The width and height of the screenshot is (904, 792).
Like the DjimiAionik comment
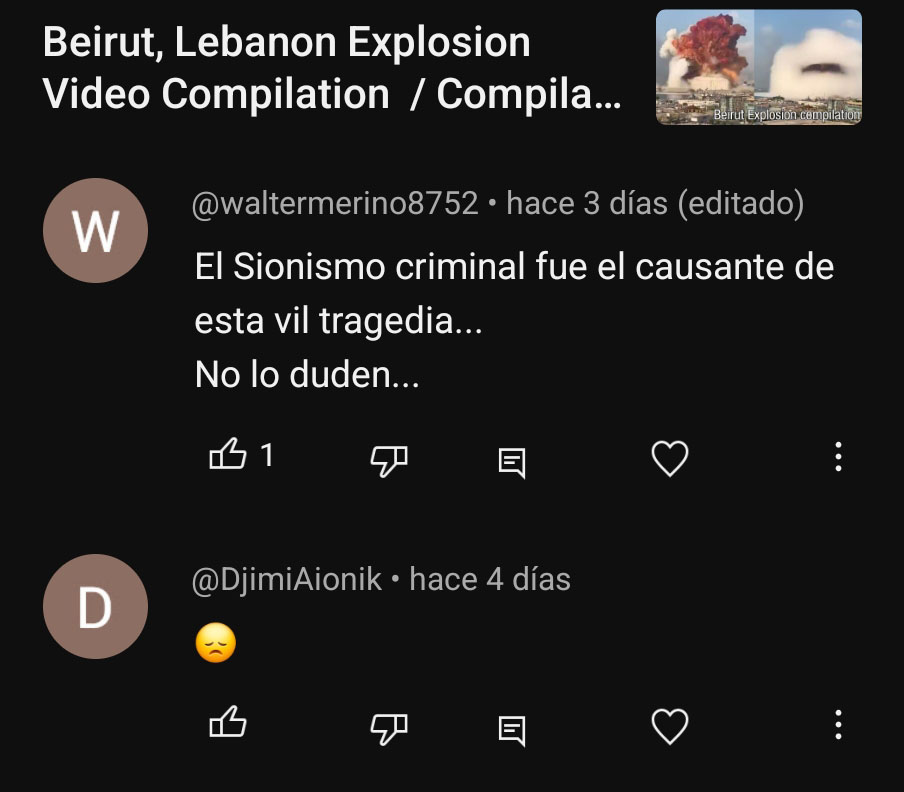point(228,722)
